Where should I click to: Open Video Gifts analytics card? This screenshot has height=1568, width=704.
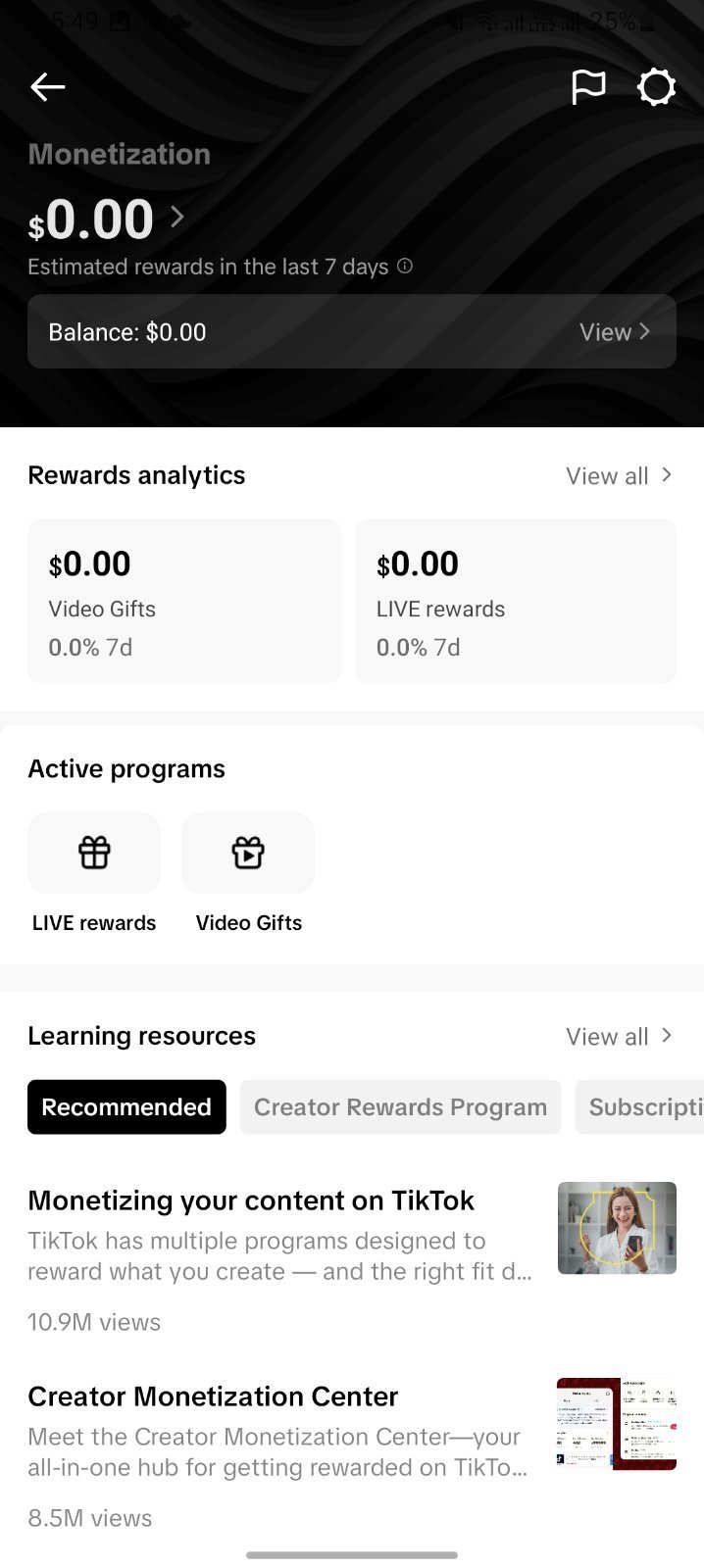pyautogui.click(x=184, y=601)
